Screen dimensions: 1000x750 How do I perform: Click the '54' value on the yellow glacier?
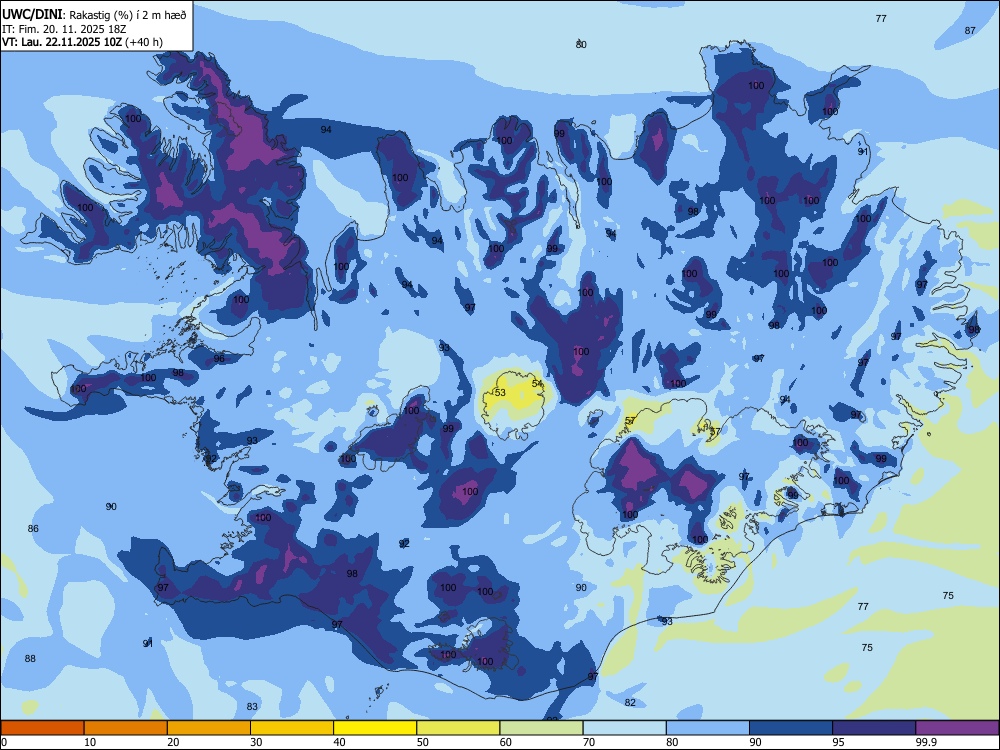tap(538, 383)
